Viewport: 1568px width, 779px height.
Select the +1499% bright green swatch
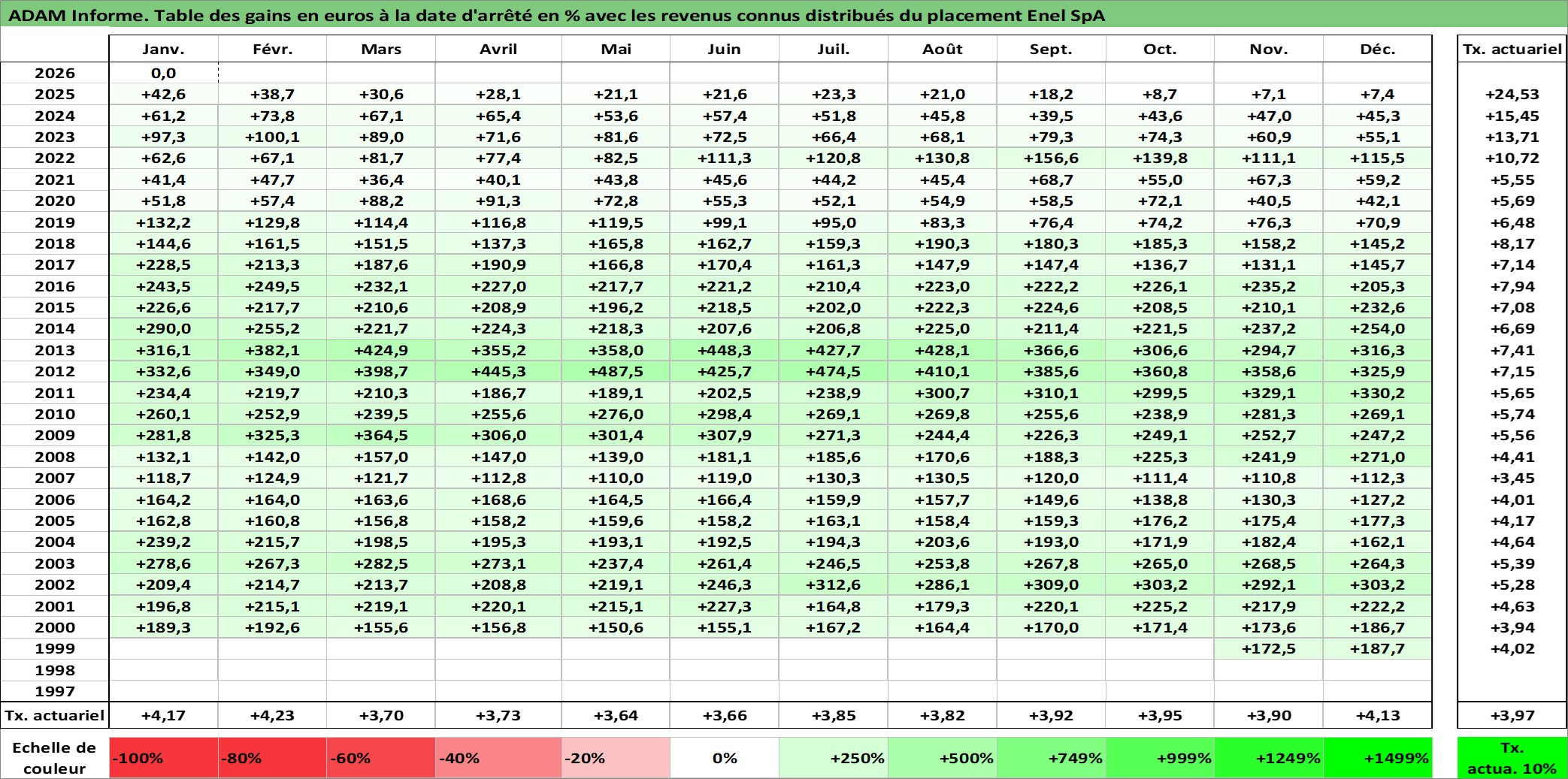[1378, 758]
